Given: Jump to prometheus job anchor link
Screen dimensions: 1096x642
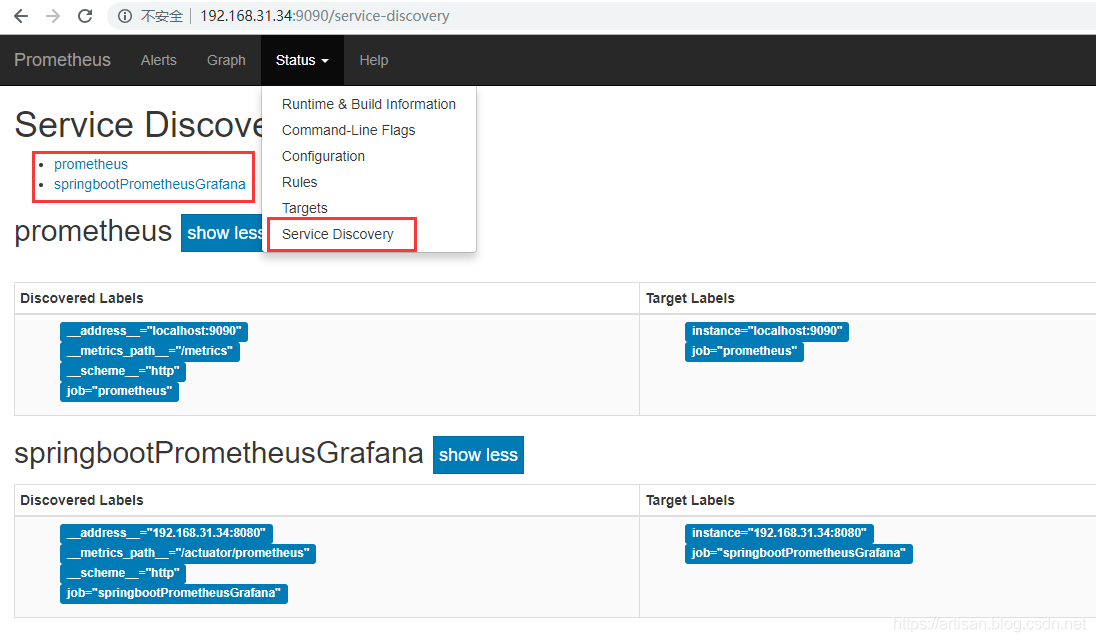Looking at the screenshot, I should coord(91,164).
